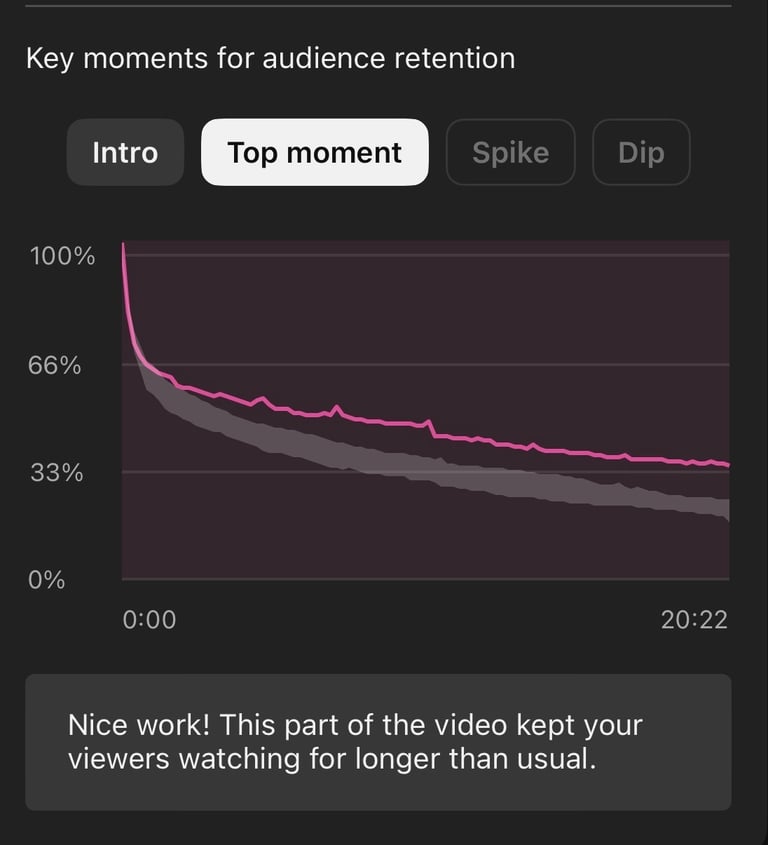Click the 0% axis label
Screen dimensions: 768x845
pos(47,580)
